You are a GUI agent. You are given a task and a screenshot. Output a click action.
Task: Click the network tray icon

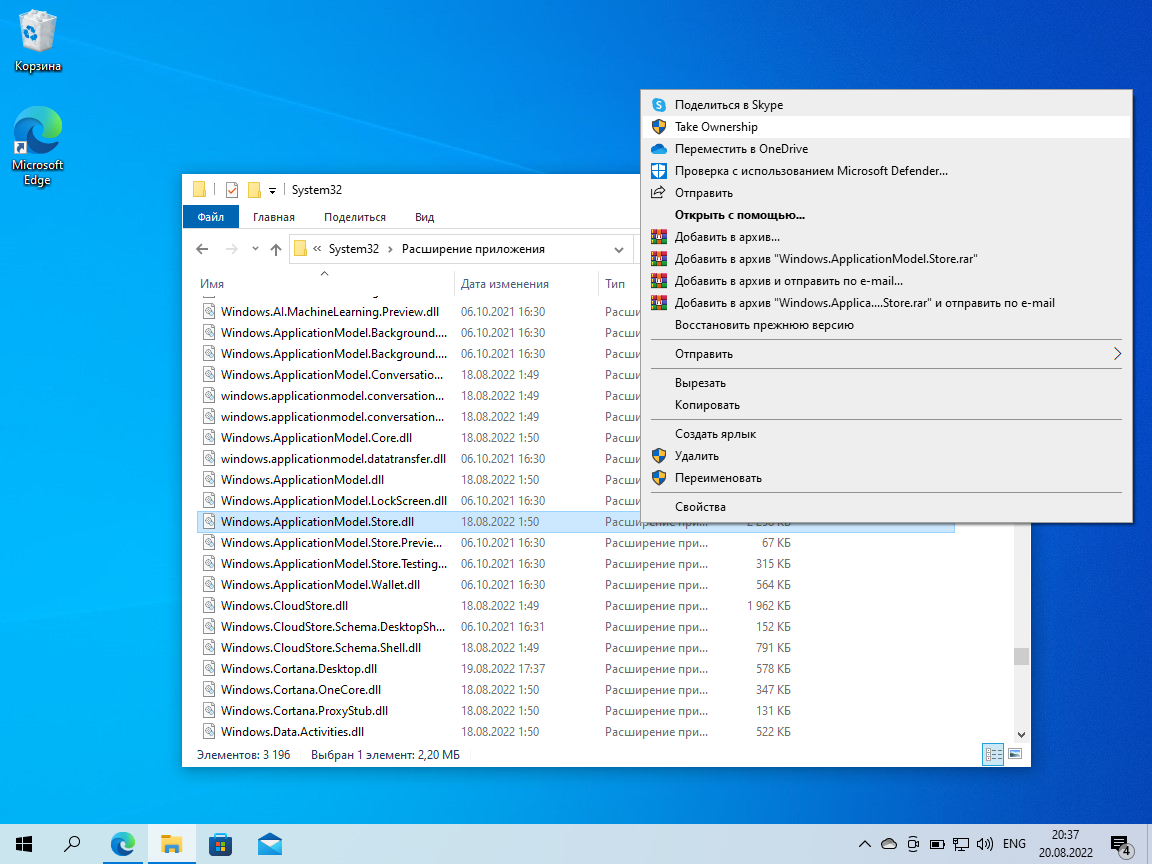tap(961, 844)
